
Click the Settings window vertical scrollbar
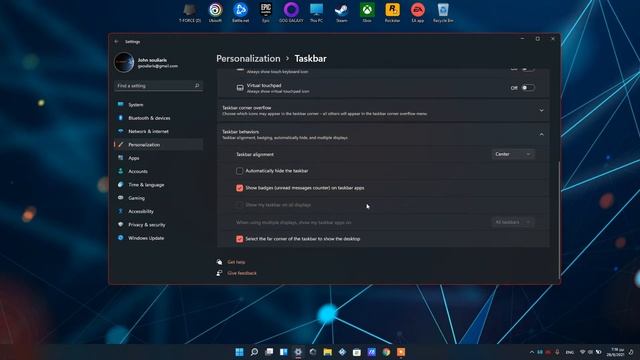pos(559,220)
